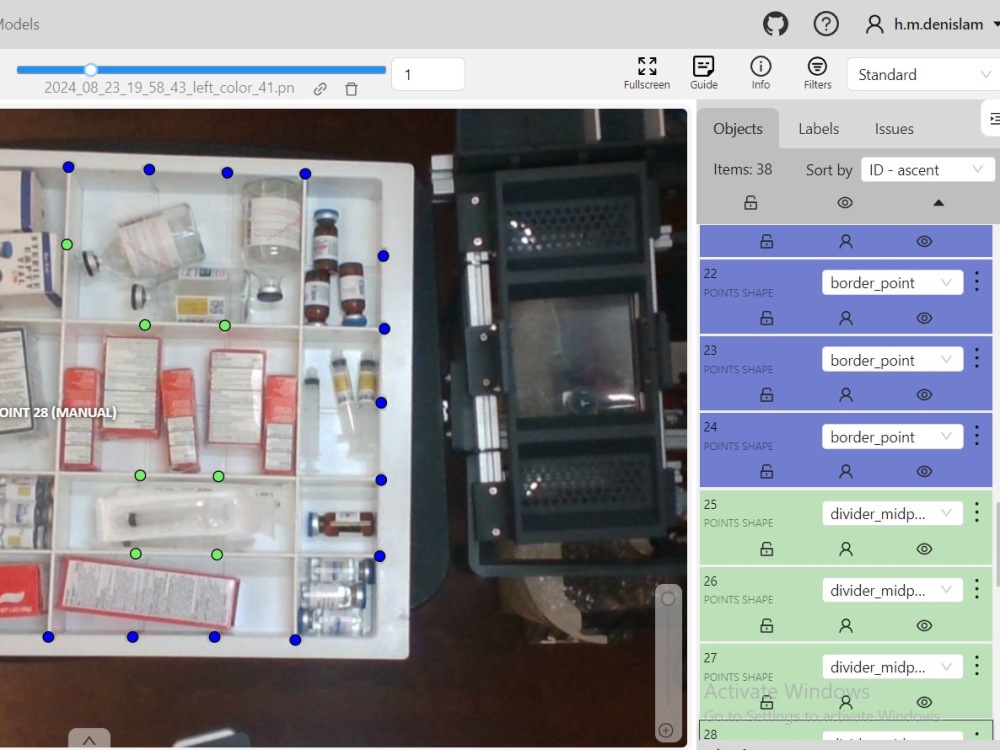This screenshot has height=750, width=1000.
Task: Toggle the occluded icon for object 22
Action: 846,318
